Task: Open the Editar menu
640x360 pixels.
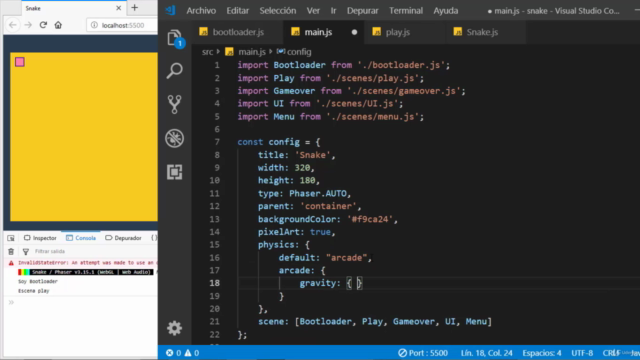Action: click(x=238, y=11)
